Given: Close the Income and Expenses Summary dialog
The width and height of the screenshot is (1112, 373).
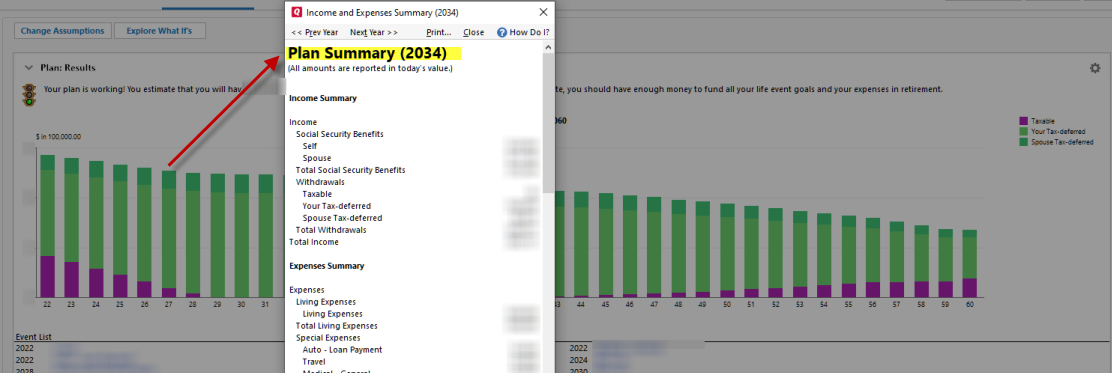Looking at the screenshot, I should click(543, 12).
